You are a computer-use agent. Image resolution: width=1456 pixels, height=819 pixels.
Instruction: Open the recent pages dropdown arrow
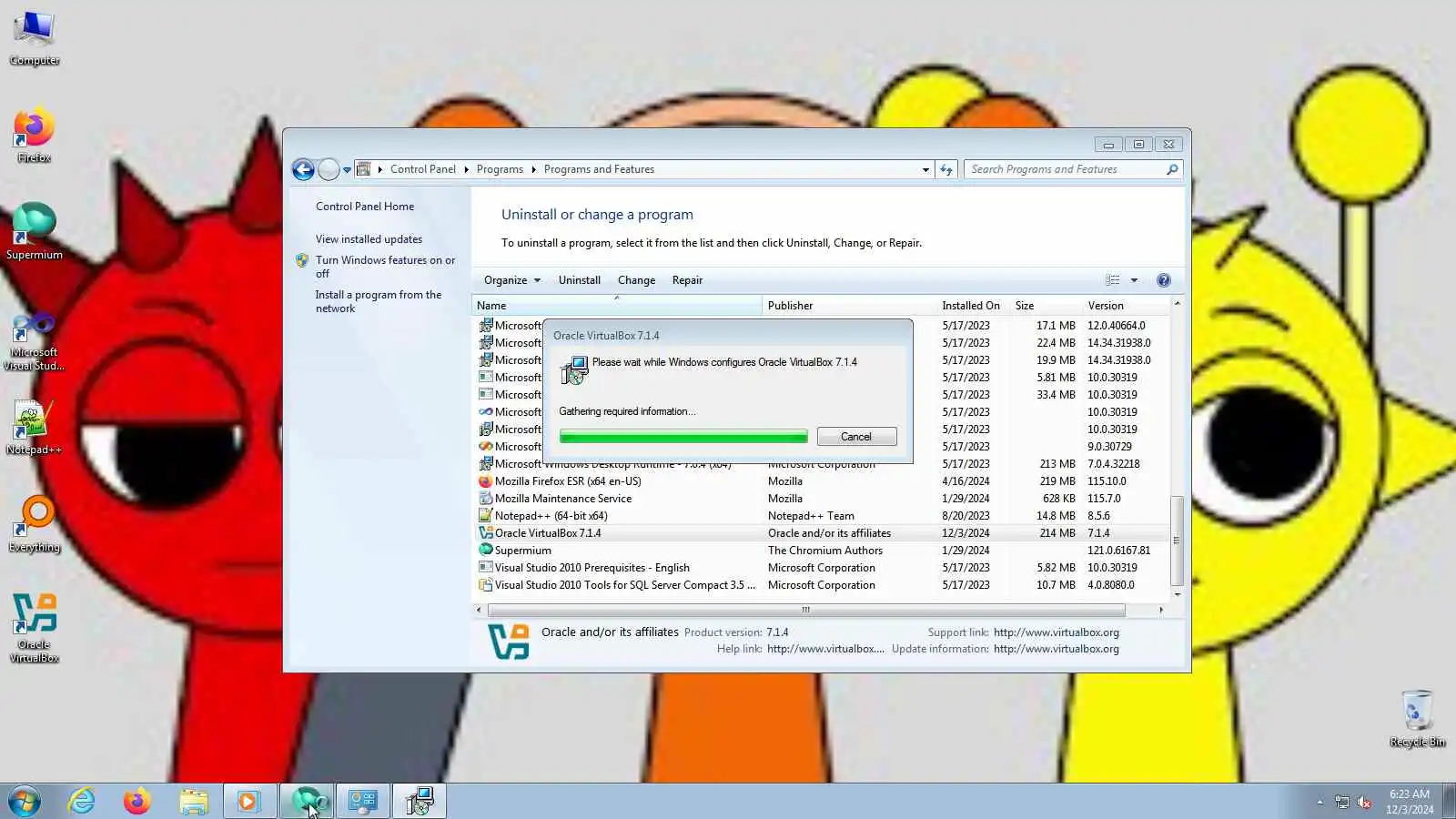[x=347, y=170]
